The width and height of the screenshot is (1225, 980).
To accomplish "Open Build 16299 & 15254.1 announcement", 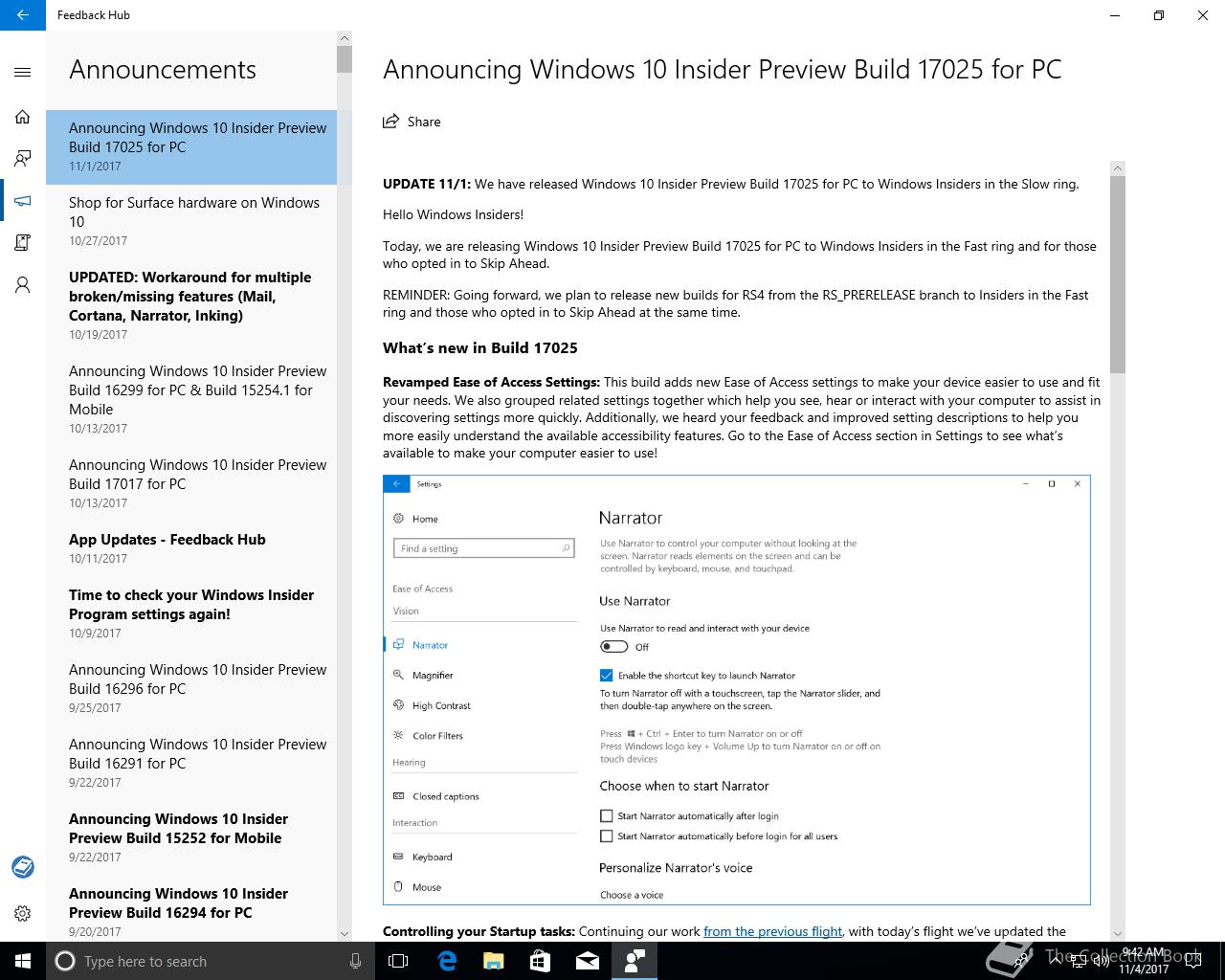I will [x=191, y=399].
